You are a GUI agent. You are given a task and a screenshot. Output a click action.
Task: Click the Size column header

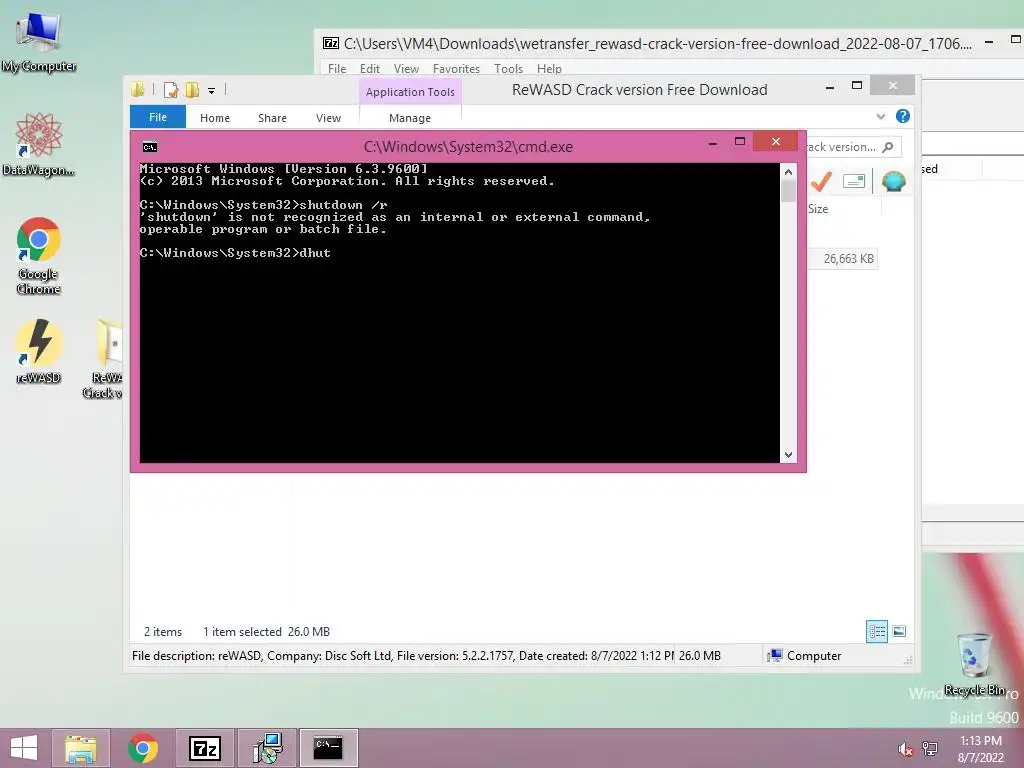click(818, 209)
